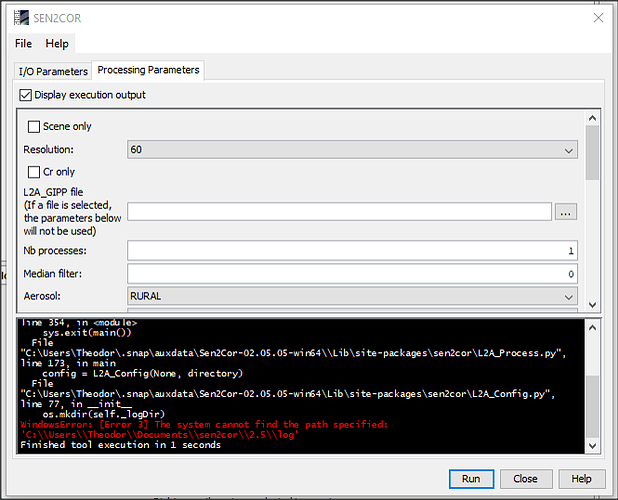Image resolution: width=618 pixels, height=500 pixels.
Task: Close the SEN2COR window
Action: click(x=598, y=18)
